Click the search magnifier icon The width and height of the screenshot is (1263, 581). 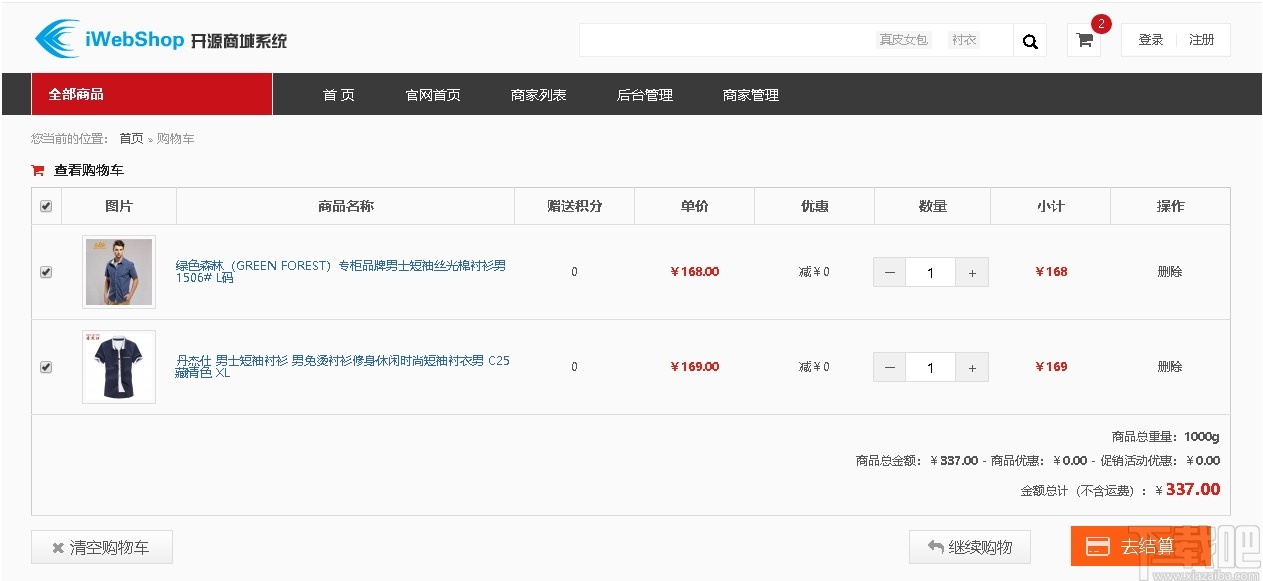tap(1030, 41)
